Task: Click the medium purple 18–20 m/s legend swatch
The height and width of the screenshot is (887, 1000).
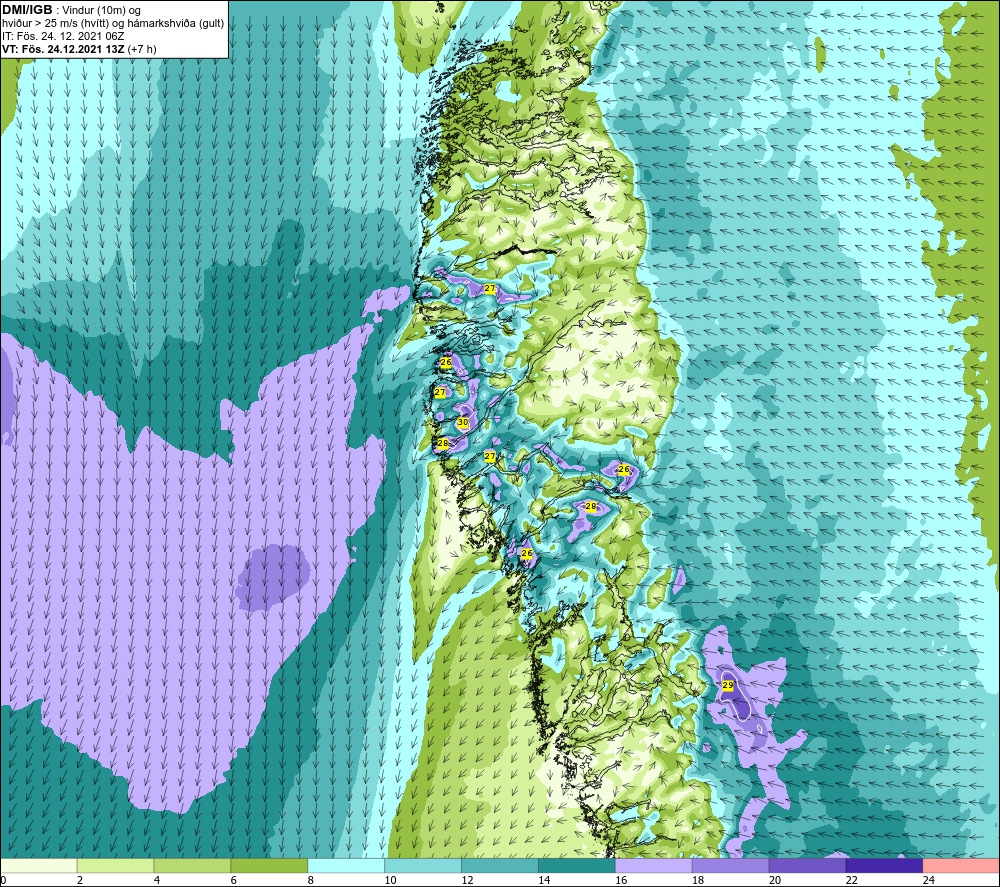Action: coord(730,866)
